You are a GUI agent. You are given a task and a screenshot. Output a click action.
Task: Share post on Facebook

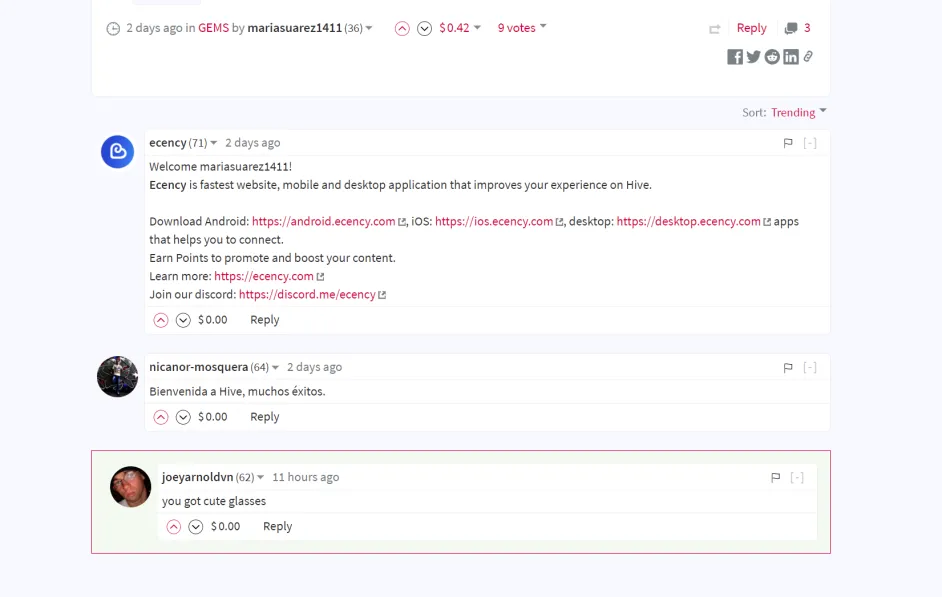tap(735, 56)
